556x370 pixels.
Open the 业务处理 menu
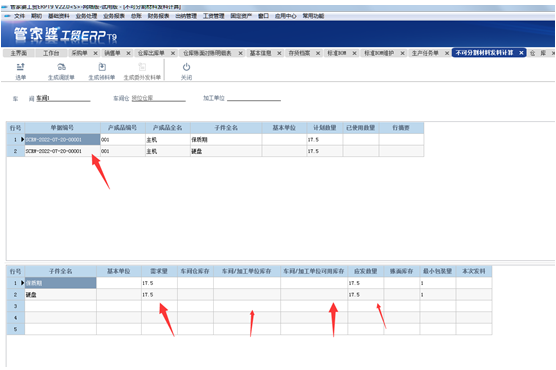point(86,16)
